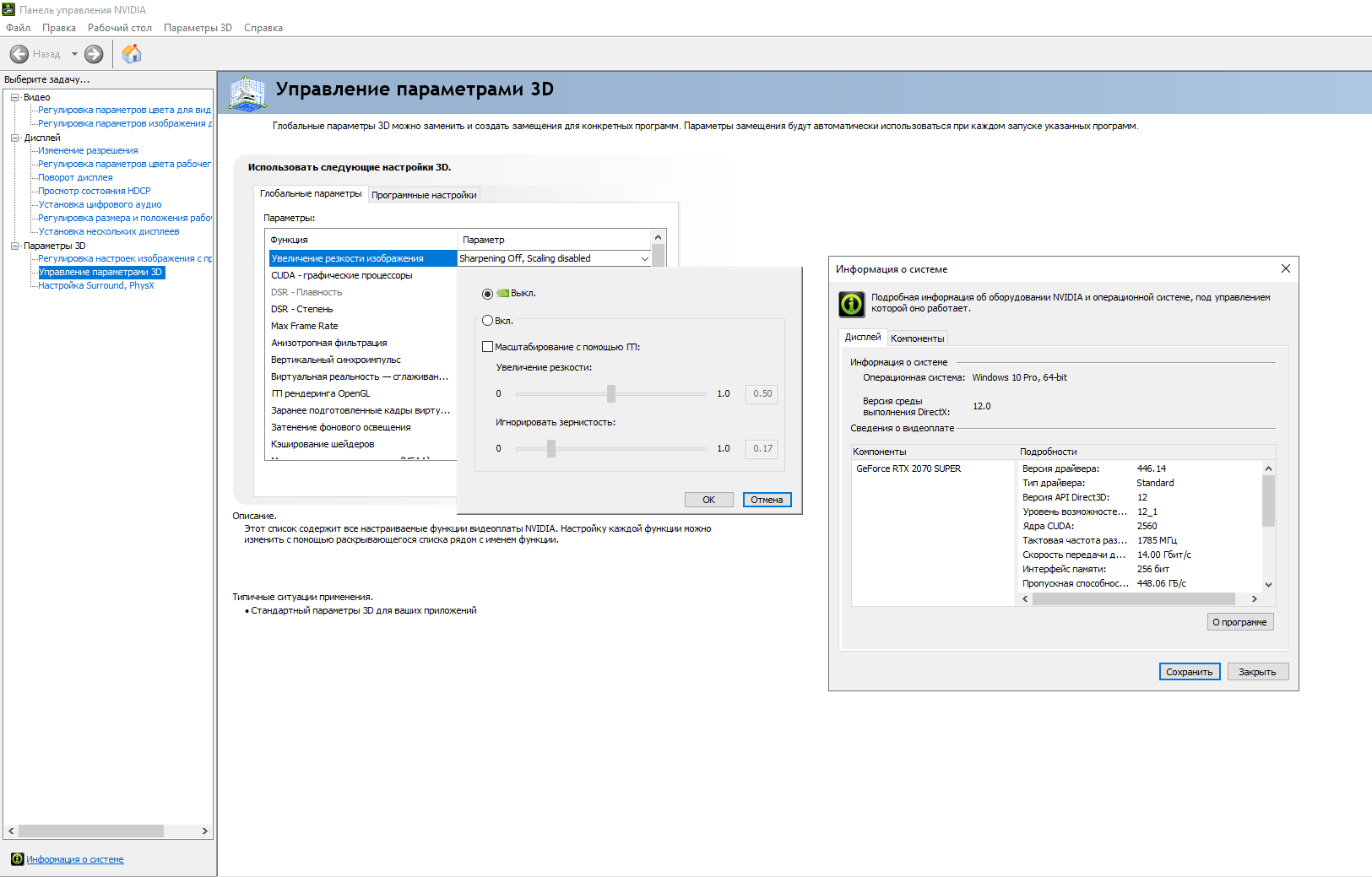
Task: Click the system information icon at bottom left
Action: point(17,859)
